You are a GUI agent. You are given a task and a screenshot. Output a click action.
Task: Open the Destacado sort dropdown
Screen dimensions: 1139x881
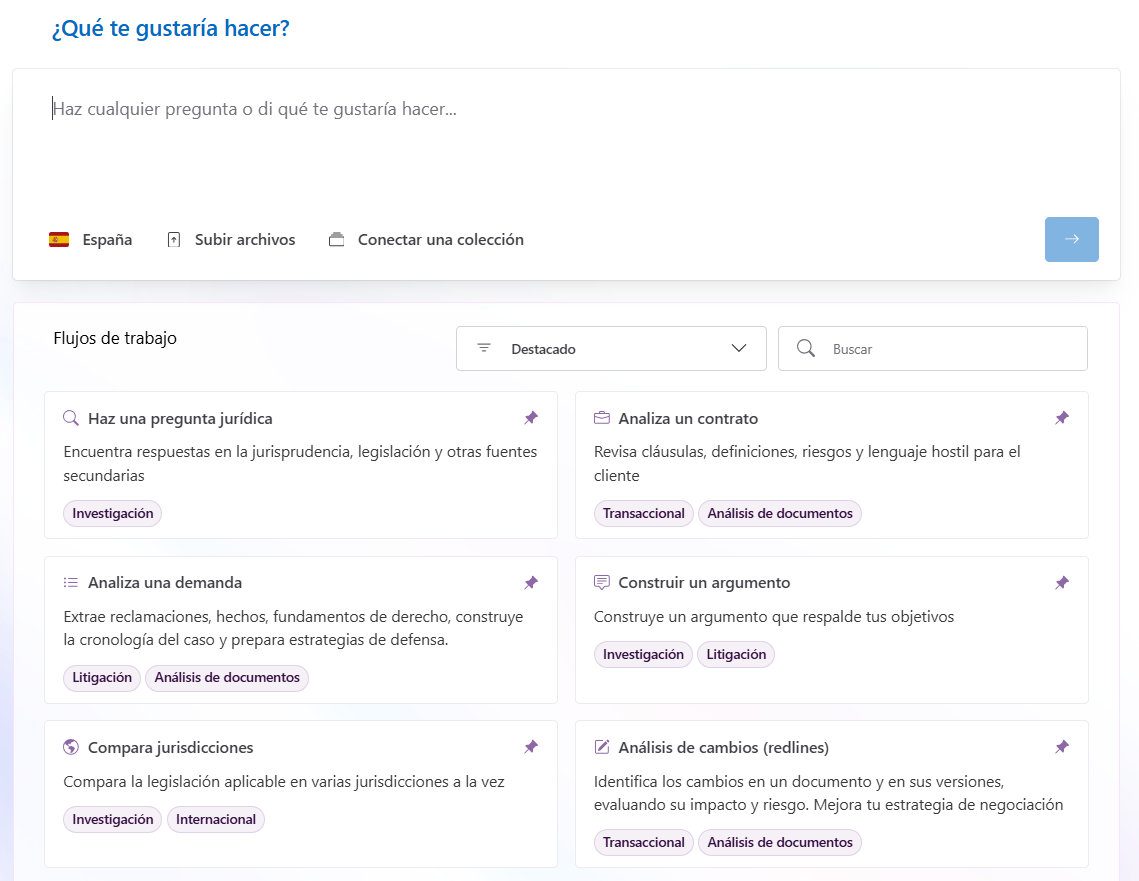(x=611, y=349)
